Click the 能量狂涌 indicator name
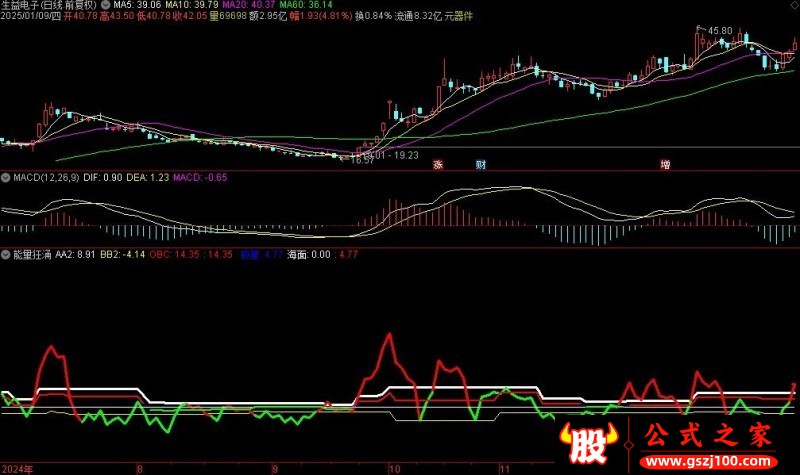 point(32,254)
